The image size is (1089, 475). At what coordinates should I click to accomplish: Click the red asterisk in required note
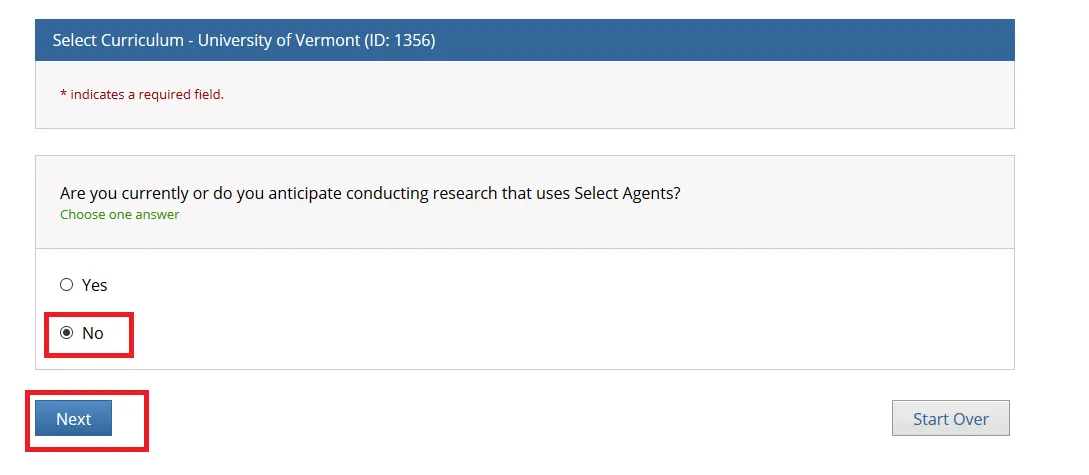point(63,95)
